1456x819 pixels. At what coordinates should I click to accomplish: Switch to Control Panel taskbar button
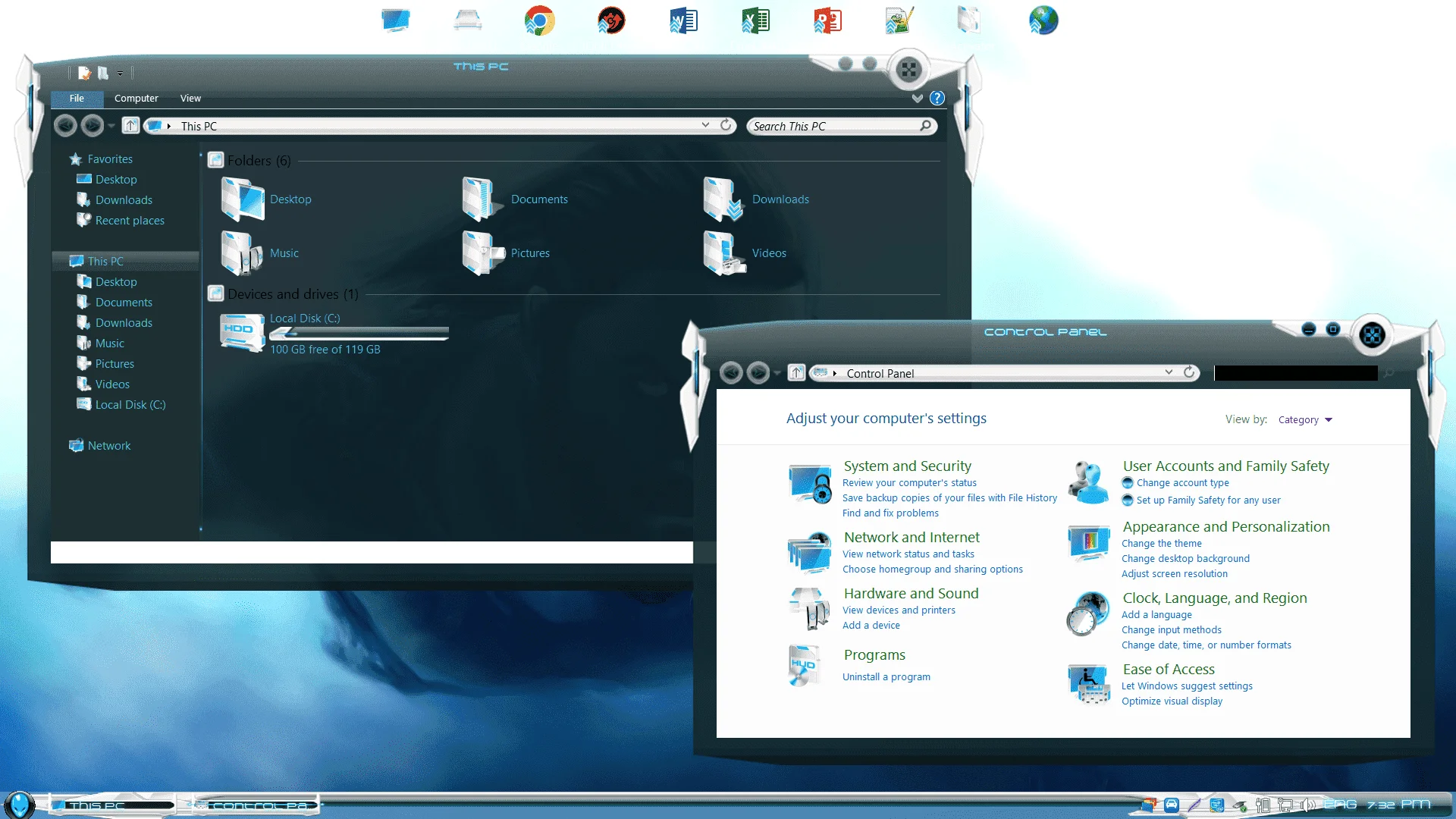click(256, 805)
